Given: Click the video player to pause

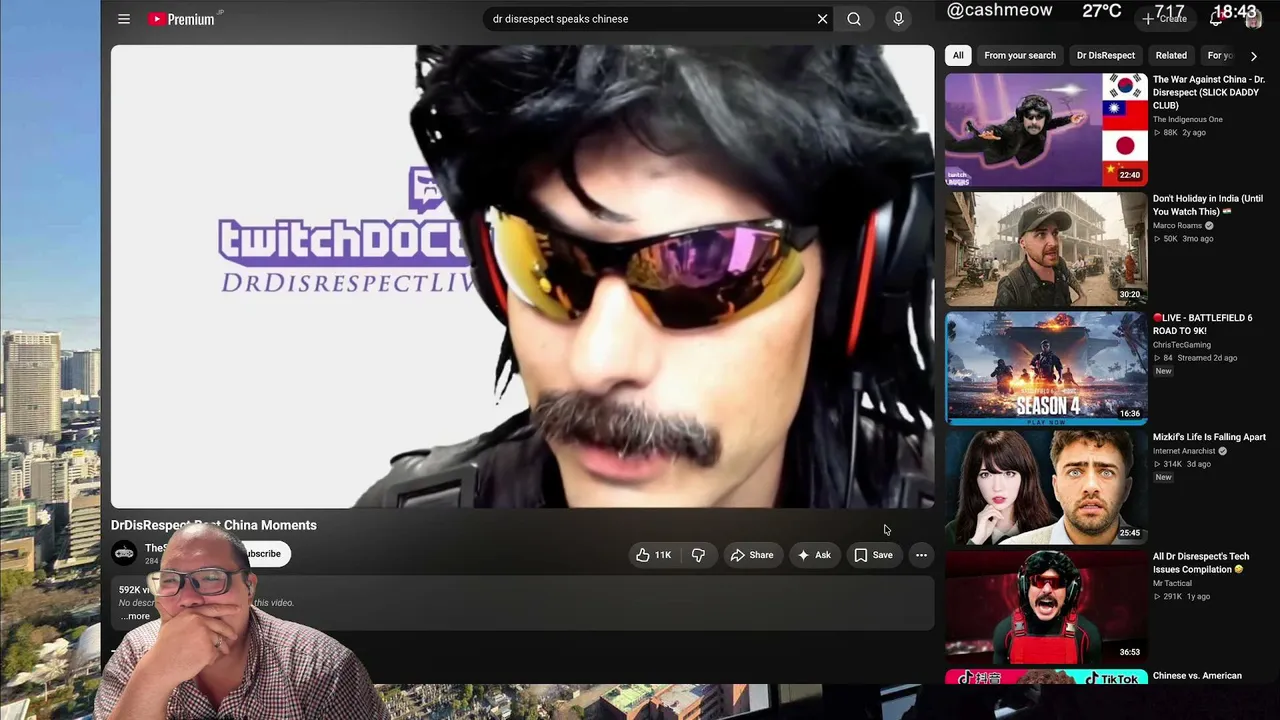Looking at the screenshot, I should [x=523, y=276].
